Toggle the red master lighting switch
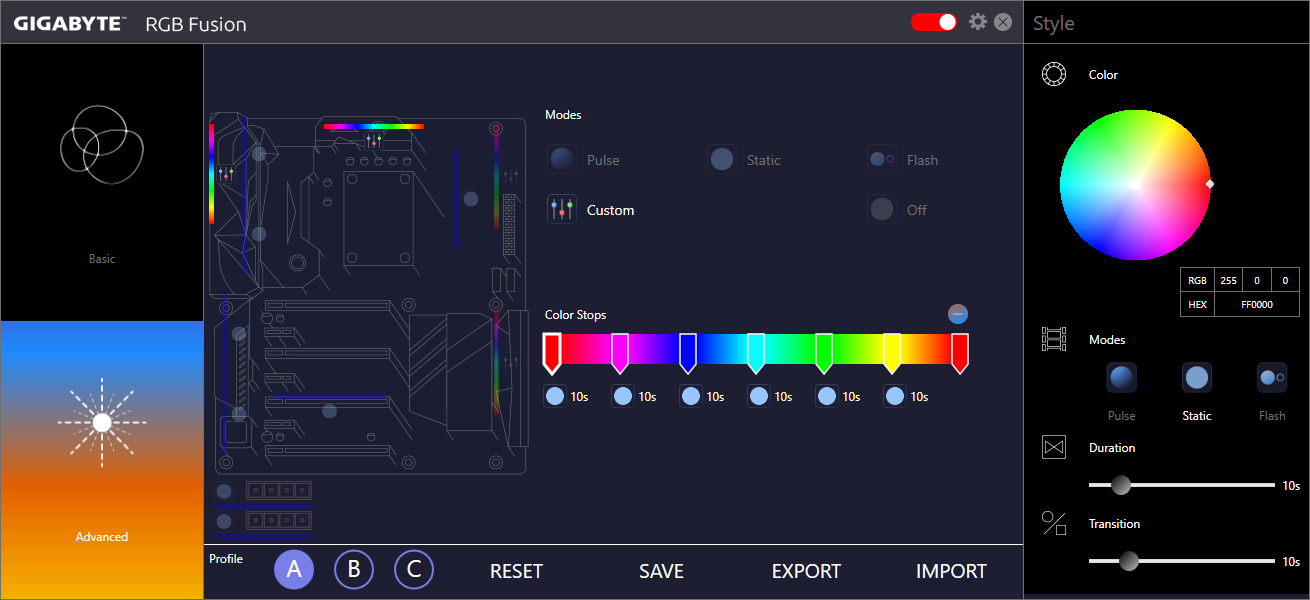The image size is (1310, 600). pyautogui.click(x=934, y=22)
